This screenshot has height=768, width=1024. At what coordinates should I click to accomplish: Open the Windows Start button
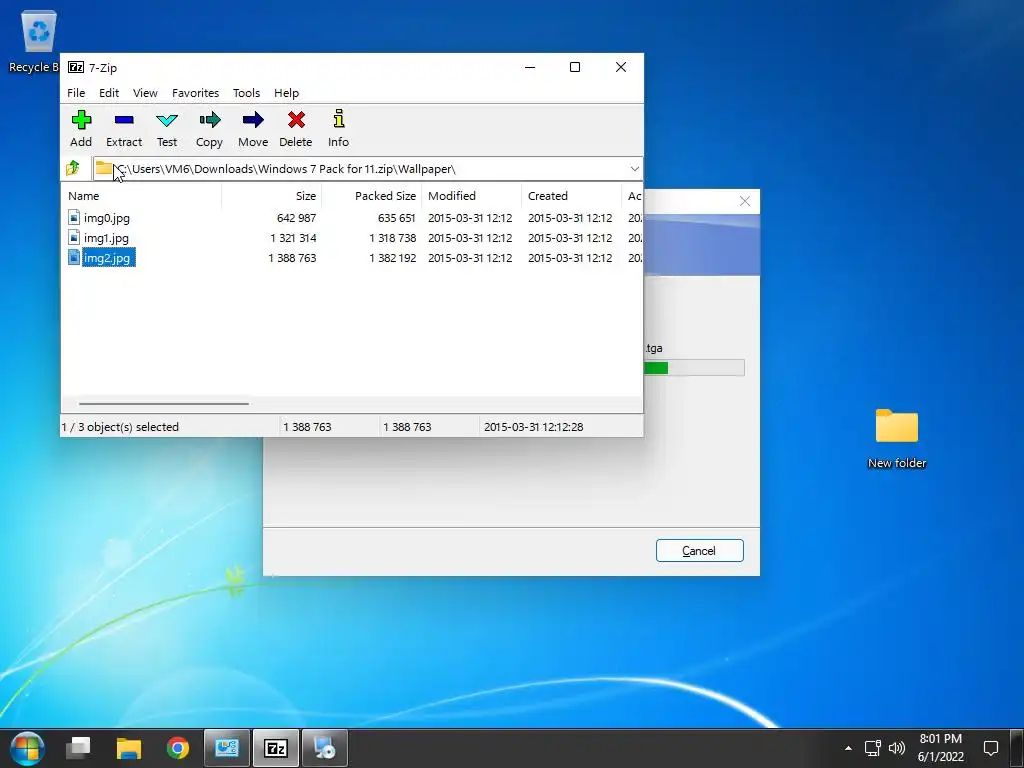[x=27, y=748]
